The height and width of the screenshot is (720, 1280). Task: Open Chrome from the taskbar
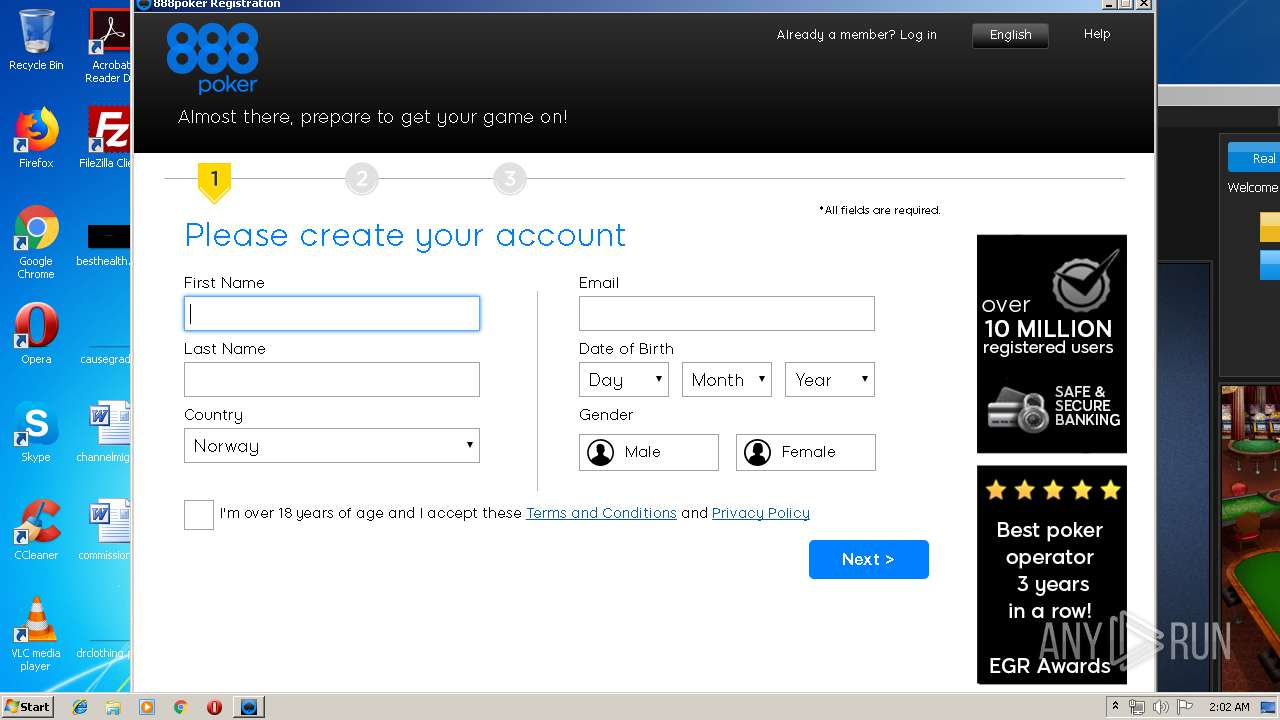click(180, 707)
